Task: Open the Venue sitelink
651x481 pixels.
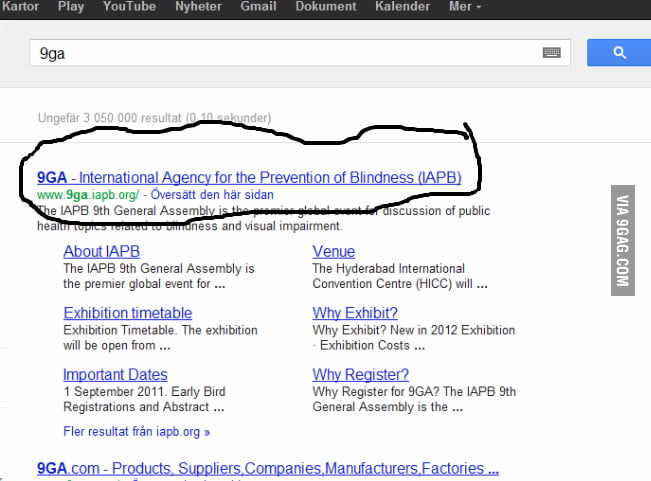Action: (x=333, y=251)
